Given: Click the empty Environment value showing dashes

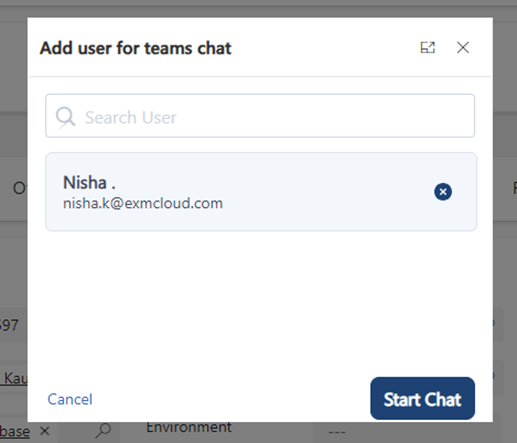Looking at the screenshot, I should coord(337,433).
